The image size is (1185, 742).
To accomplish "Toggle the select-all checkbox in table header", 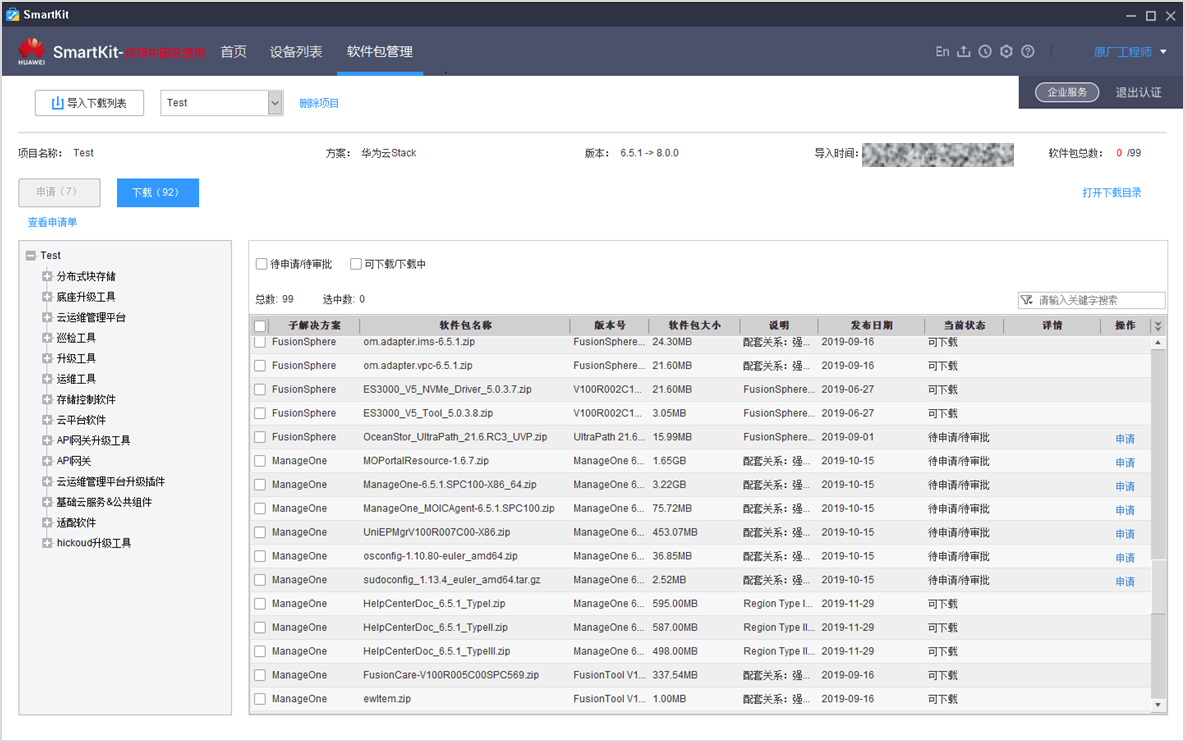I will tap(260, 326).
